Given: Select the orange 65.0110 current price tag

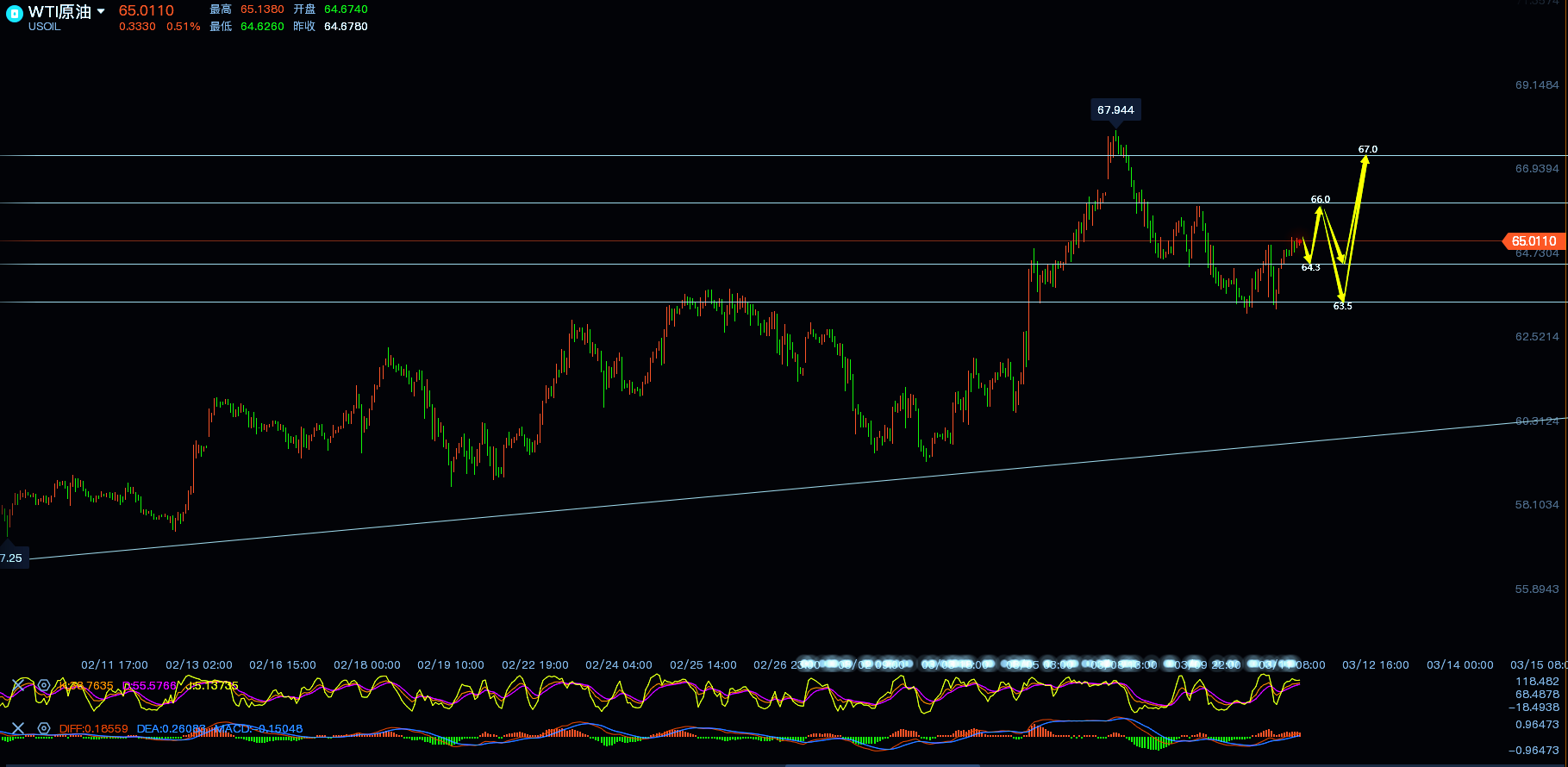Looking at the screenshot, I should pyautogui.click(x=1534, y=241).
